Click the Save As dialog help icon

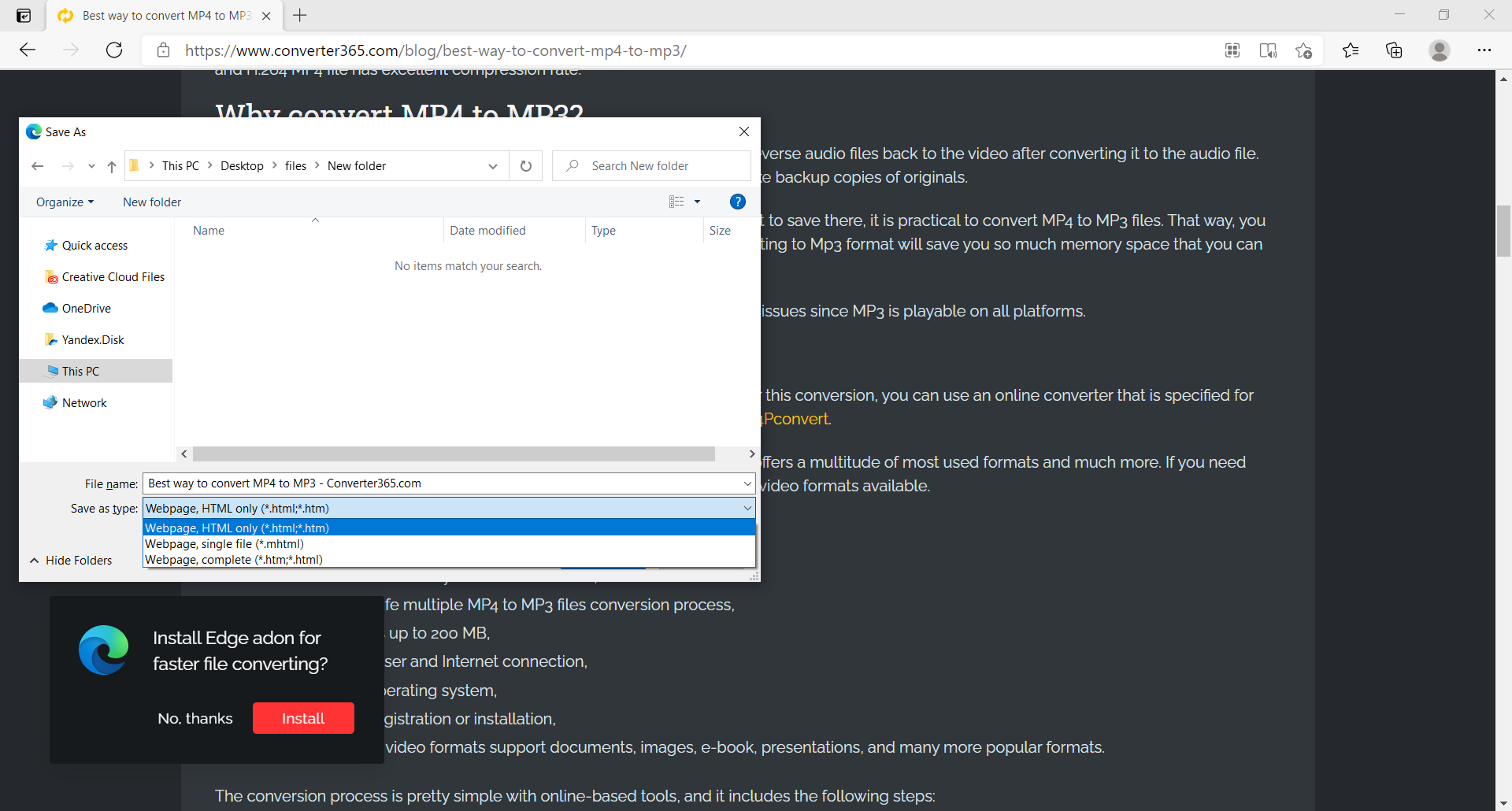click(737, 202)
